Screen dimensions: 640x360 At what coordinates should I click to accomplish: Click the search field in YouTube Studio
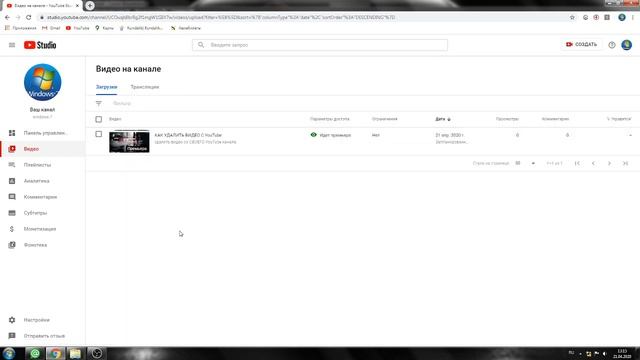320,45
